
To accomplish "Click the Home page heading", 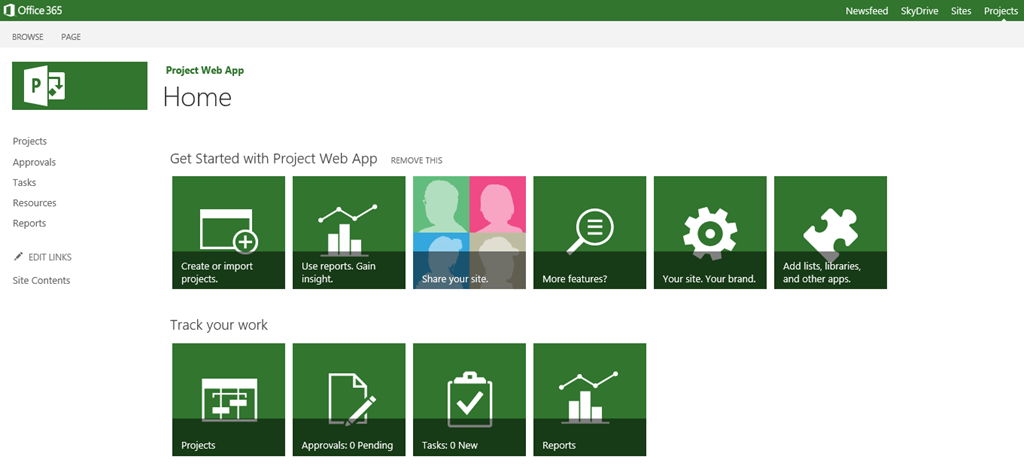I will coord(197,97).
